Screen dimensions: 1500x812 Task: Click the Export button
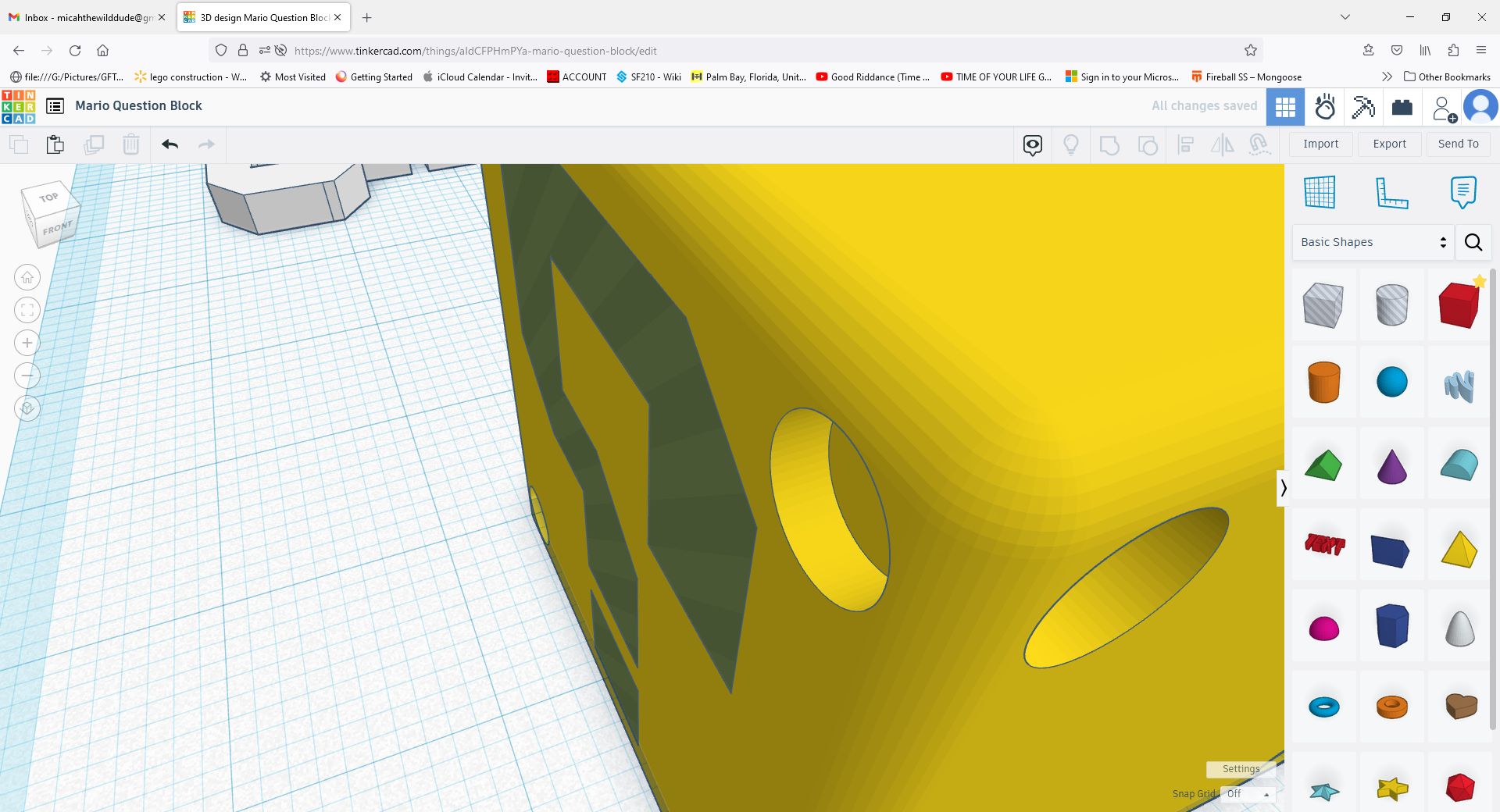tap(1389, 144)
